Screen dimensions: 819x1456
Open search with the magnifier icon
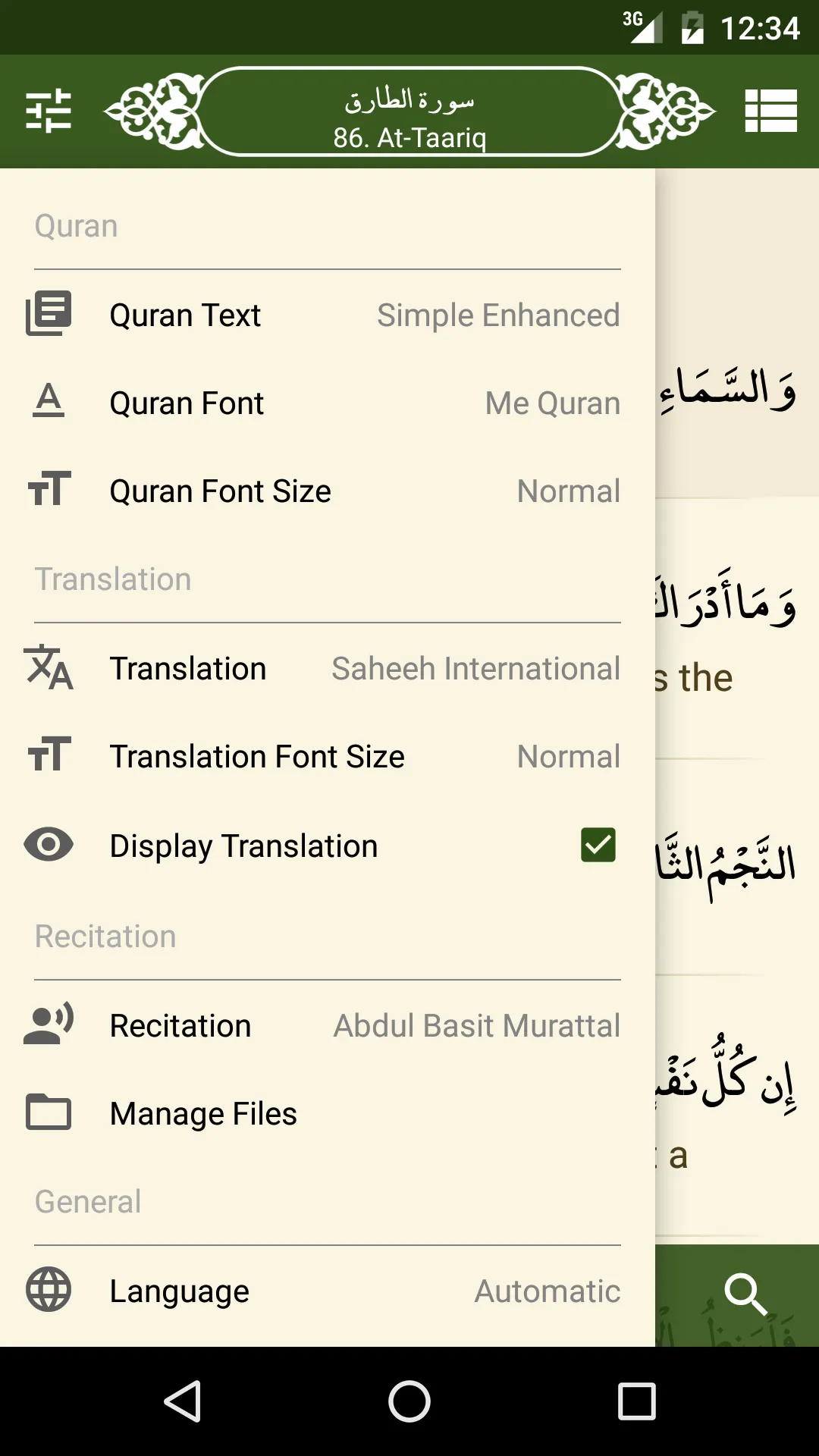click(x=746, y=1294)
